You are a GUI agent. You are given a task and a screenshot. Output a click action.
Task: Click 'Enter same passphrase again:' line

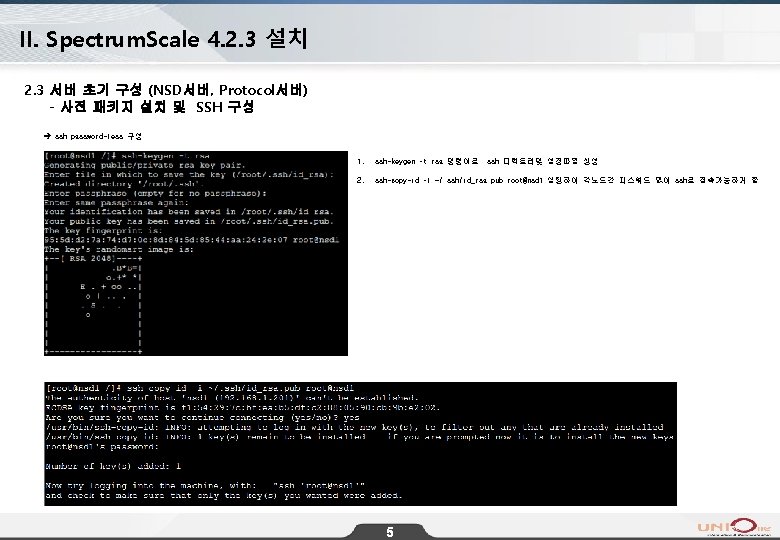point(116,202)
